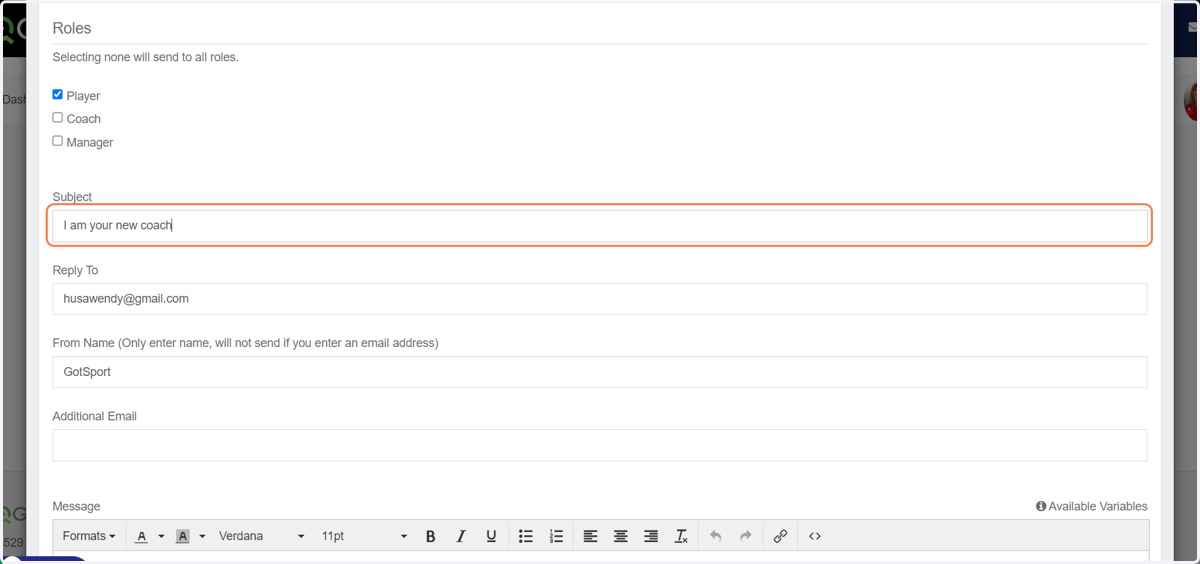Insert a numbered list

[x=557, y=536]
